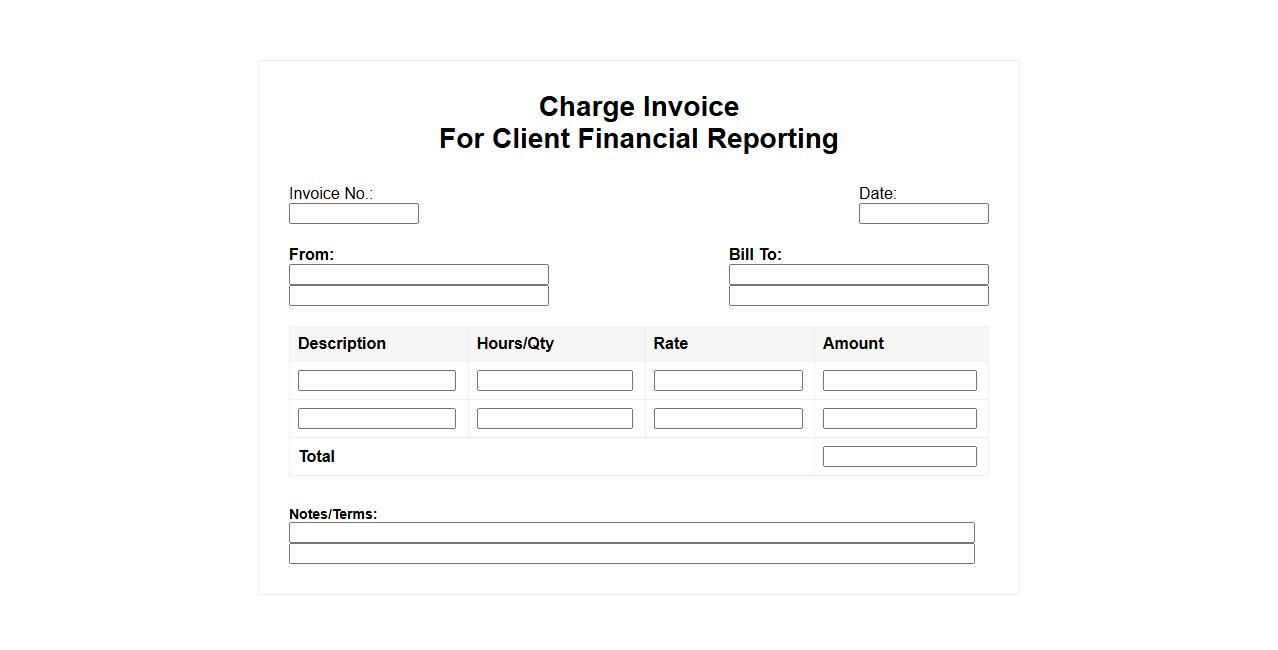1278x650 pixels.
Task: Click the Total amount field
Action: tap(899, 457)
